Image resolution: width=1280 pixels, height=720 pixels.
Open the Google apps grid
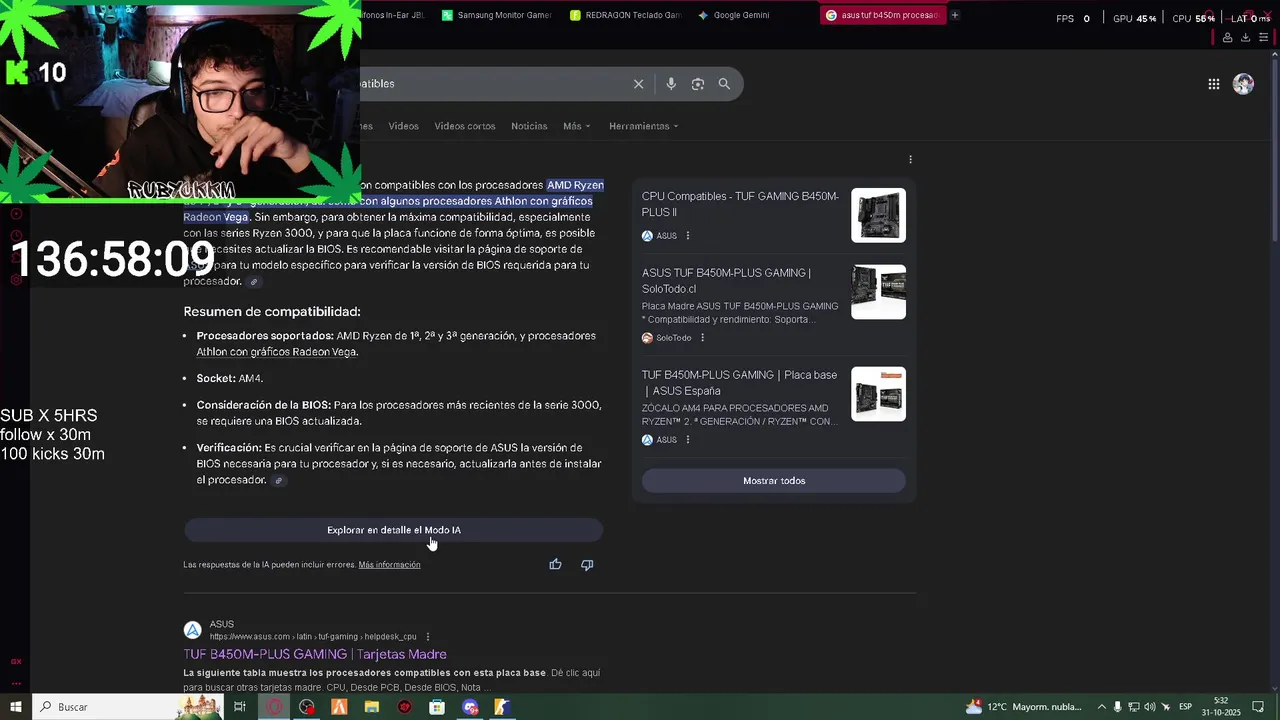click(1214, 84)
